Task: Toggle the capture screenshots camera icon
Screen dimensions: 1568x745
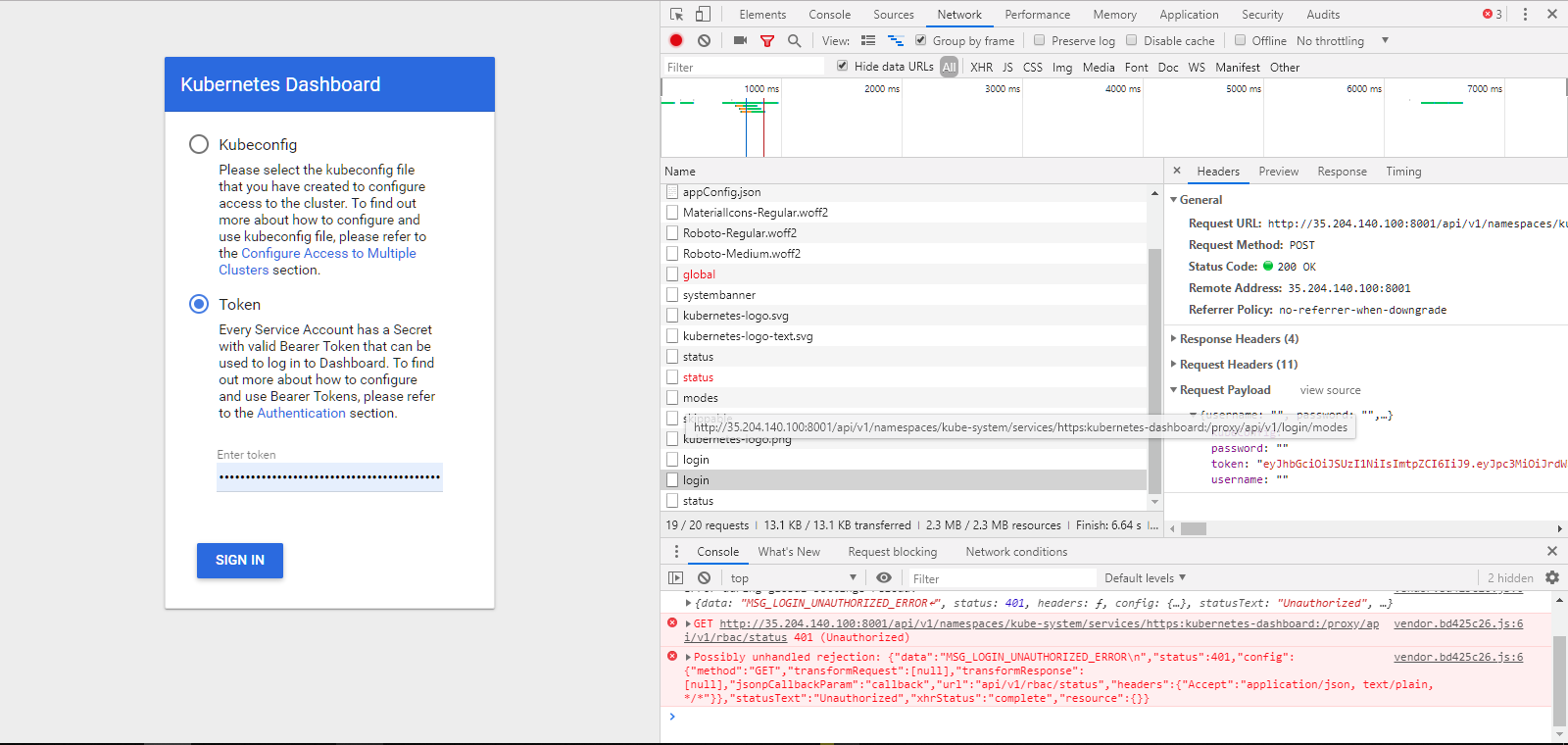Action: click(740, 40)
